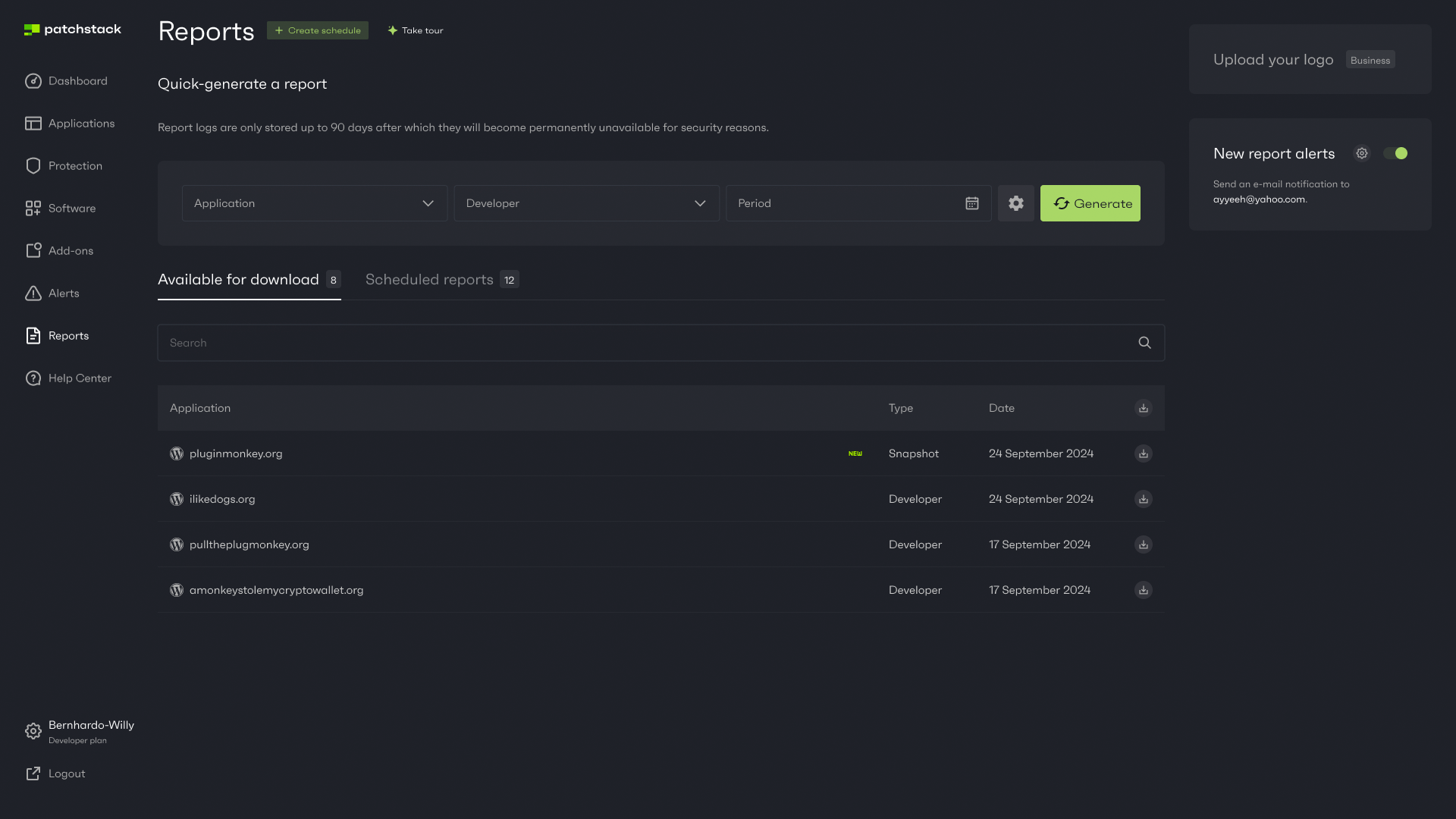Click the Create schedule button
This screenshot has width=1456, height=819.
[317, 30]
